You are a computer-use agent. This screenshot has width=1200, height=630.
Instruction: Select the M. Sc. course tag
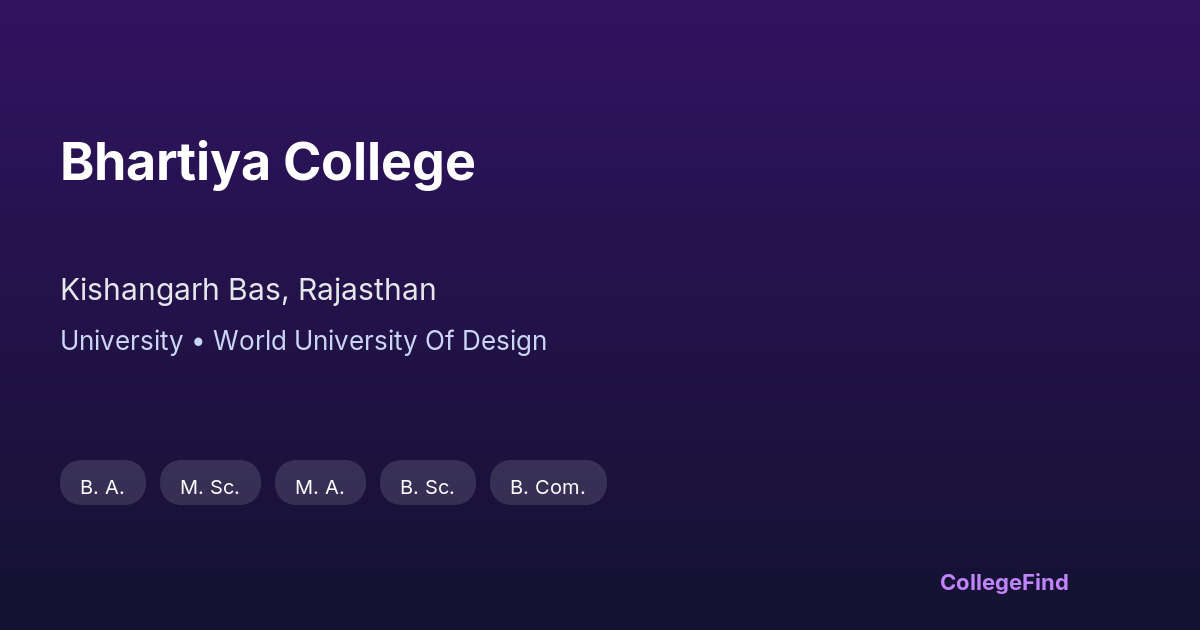point(210,487)
